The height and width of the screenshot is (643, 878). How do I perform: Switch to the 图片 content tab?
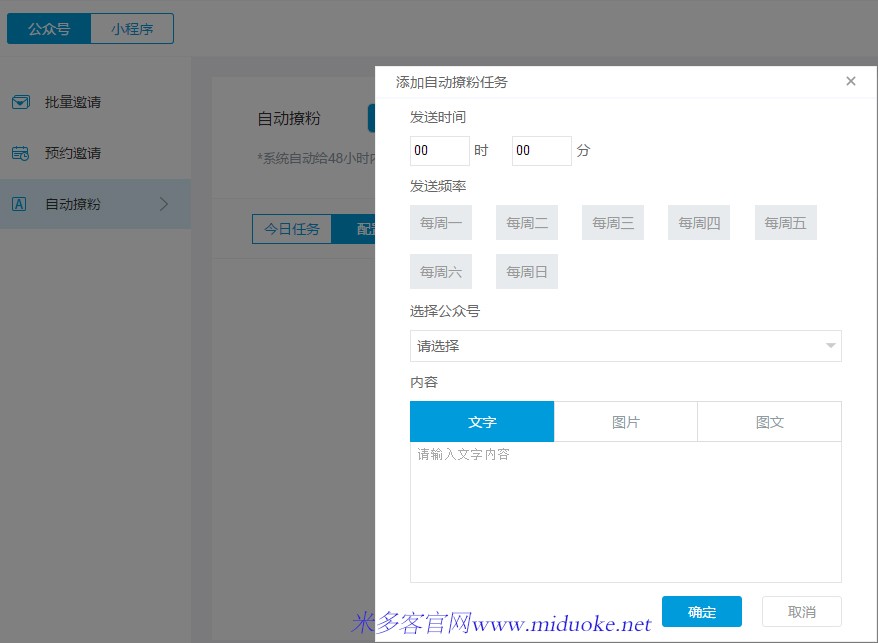point(626,422)
